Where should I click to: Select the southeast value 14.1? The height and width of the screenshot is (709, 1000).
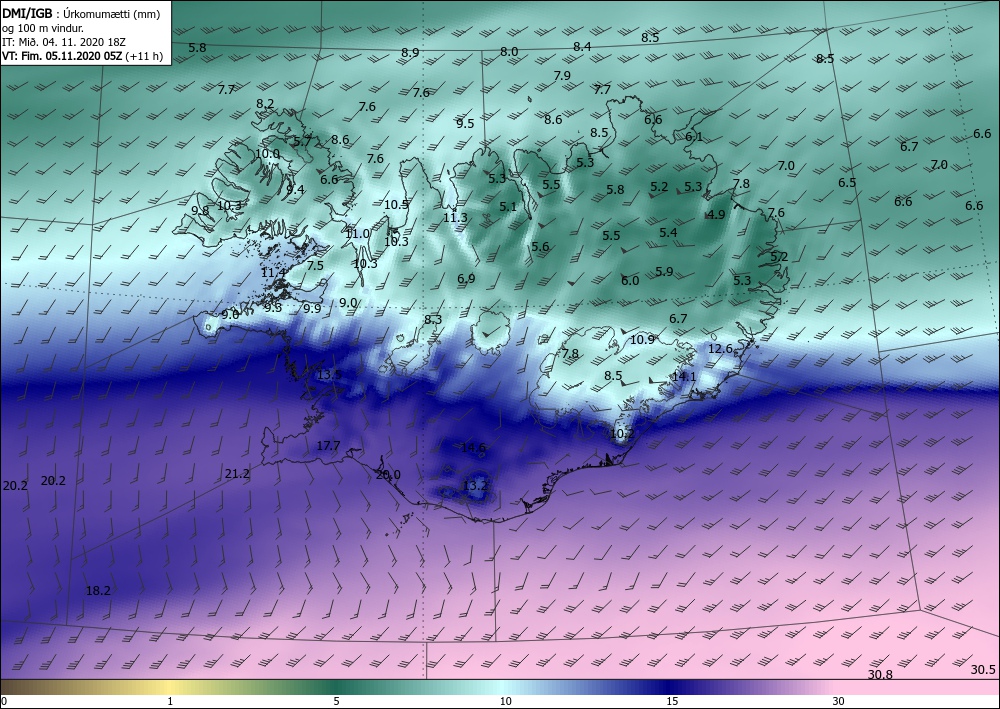pyautogui.click(x=684, y=377)
